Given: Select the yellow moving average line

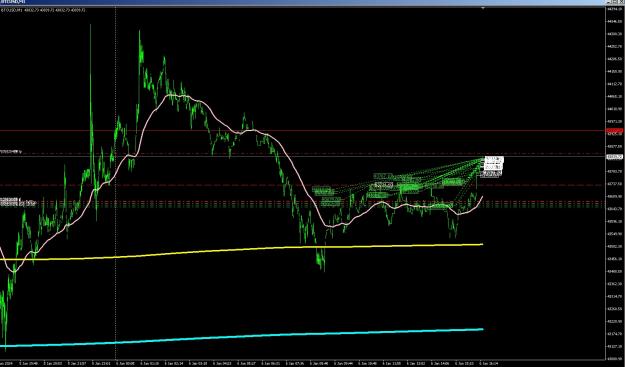Looking at the screenshot, I should pyautogui.click(x=241, y=250).
